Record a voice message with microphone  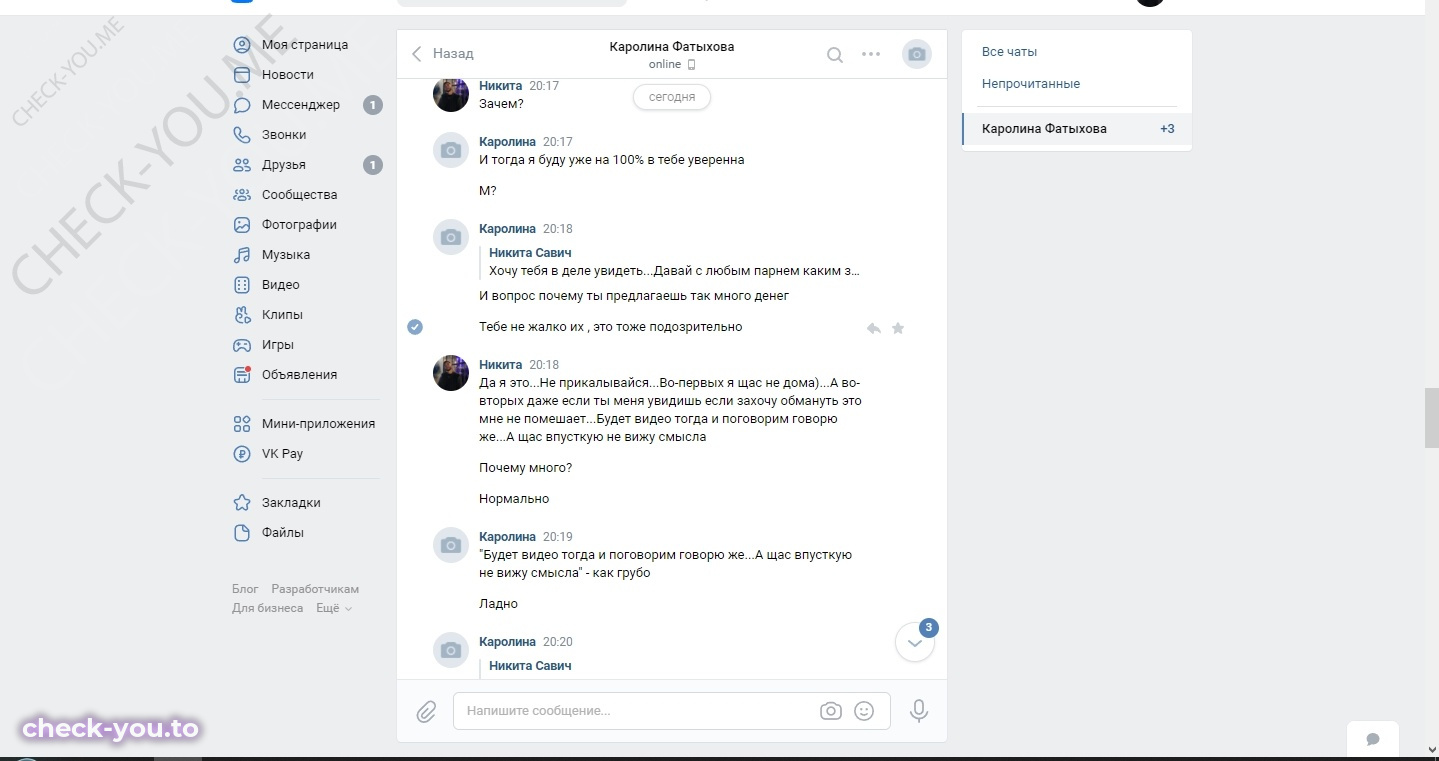[919, 711]
